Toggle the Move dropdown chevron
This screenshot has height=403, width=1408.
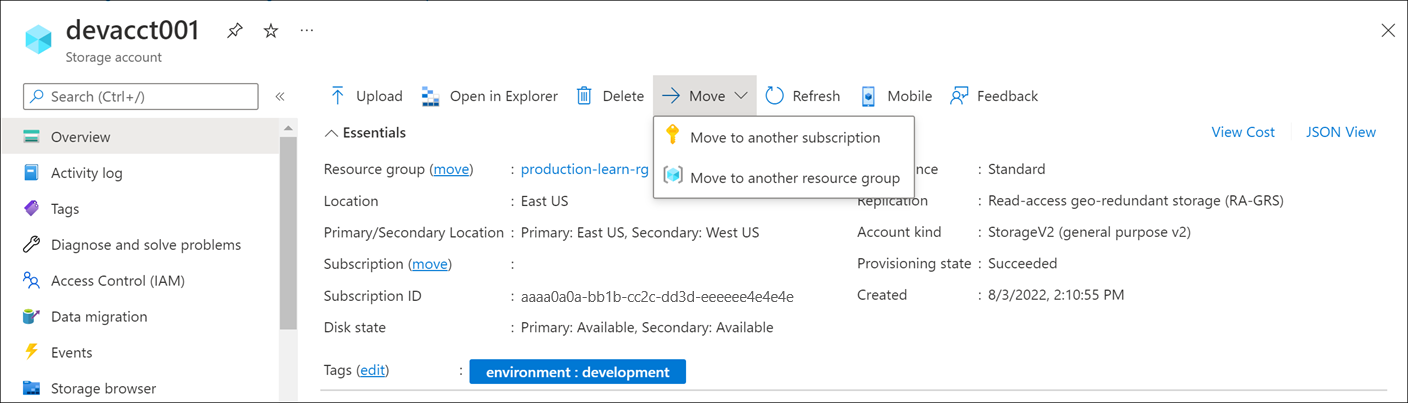(741, 96)
